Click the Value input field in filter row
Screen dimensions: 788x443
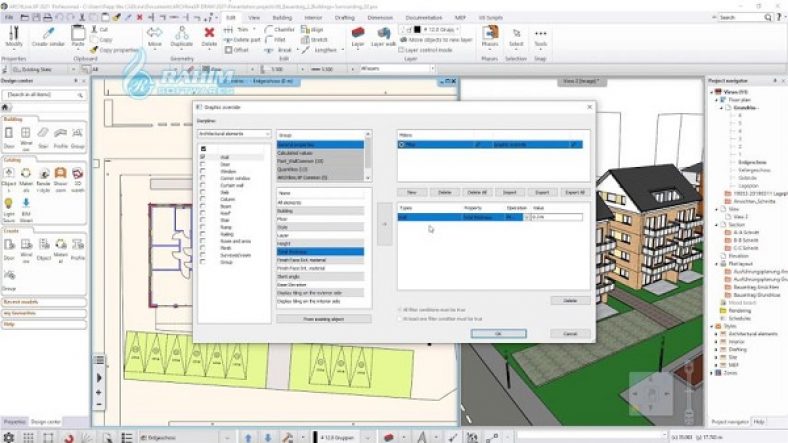(556, 216)
